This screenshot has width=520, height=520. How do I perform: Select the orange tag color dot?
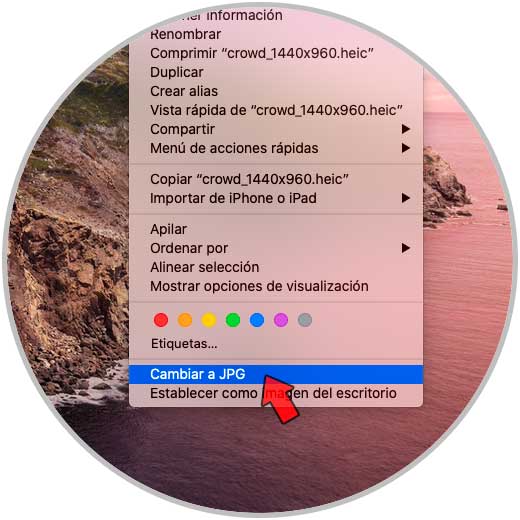pos(185,320)
